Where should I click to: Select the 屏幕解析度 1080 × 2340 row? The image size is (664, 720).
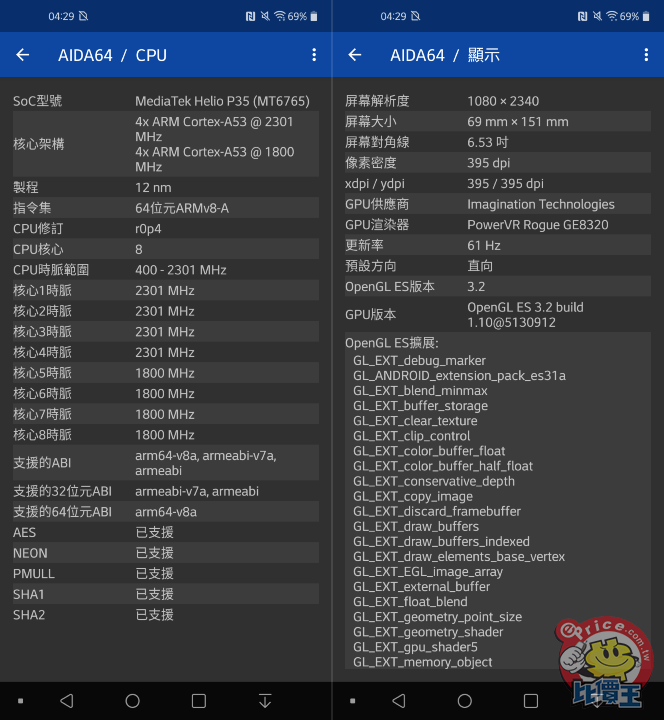(498, 101)
